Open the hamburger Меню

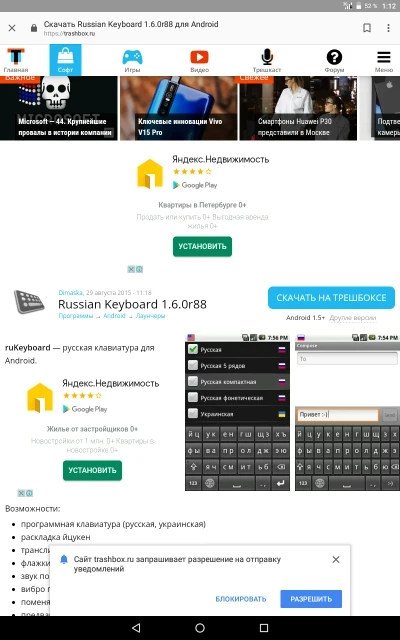coord(384,60)
